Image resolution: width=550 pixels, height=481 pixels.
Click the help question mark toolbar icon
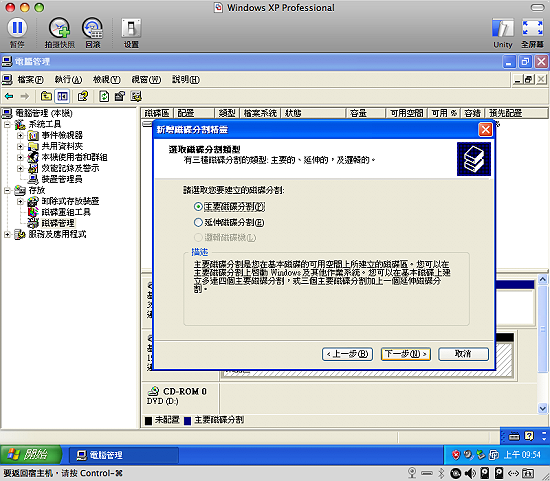coord(83,96)
